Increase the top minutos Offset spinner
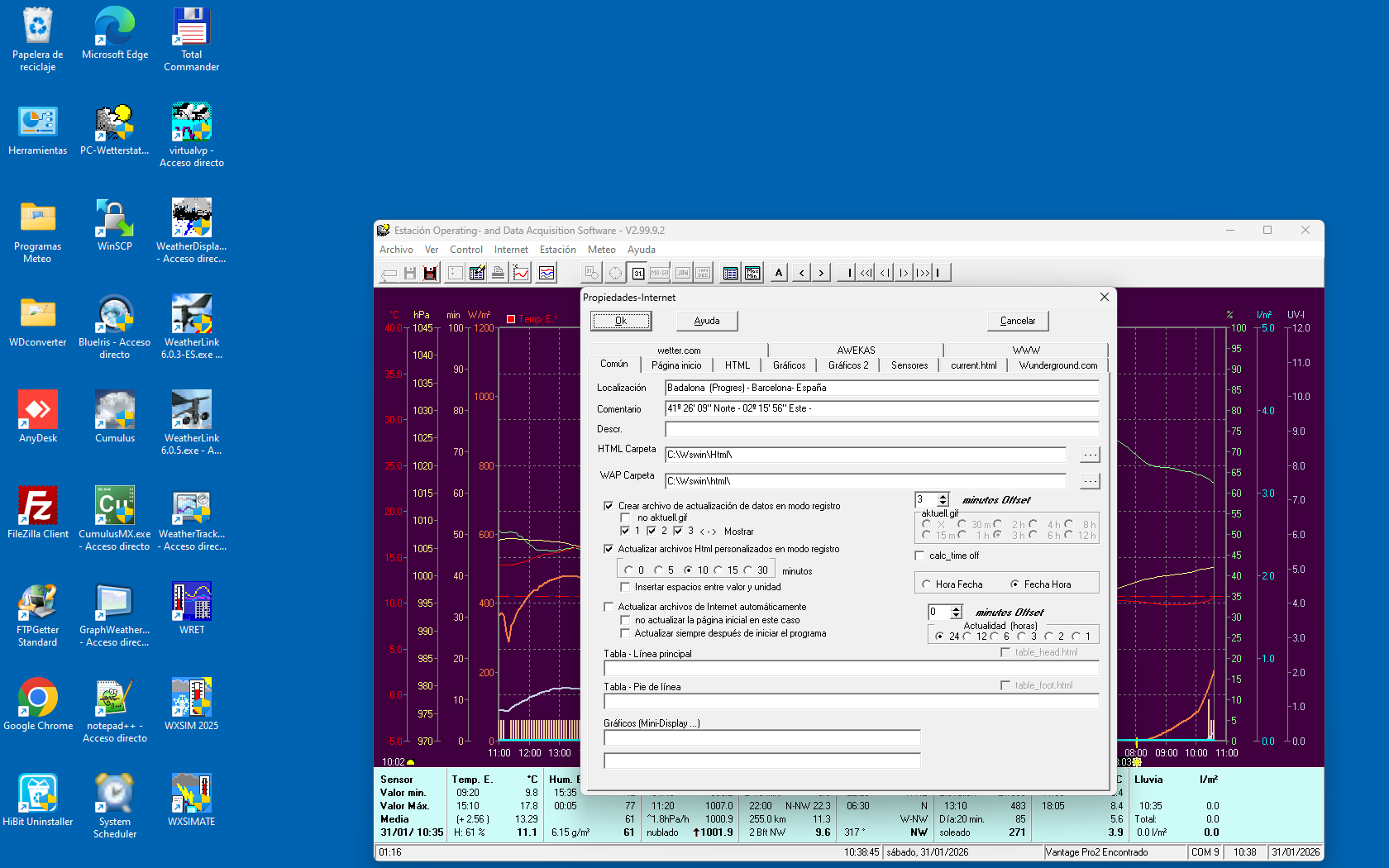The height and width of the screenshot is (868, 1389). coord(943,496)
